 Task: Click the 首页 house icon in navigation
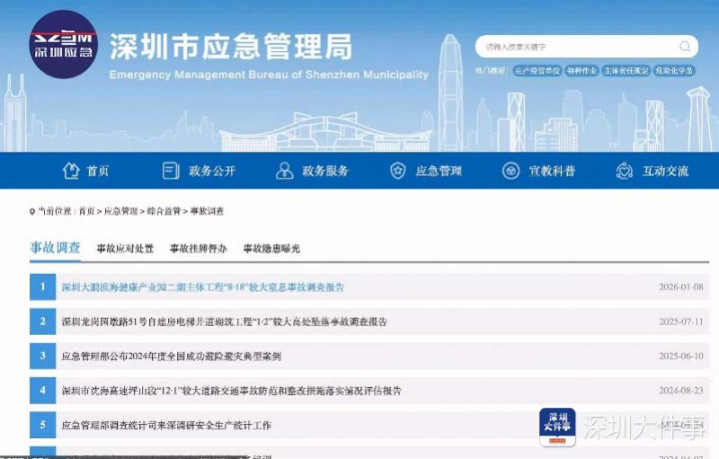[71, 171]
